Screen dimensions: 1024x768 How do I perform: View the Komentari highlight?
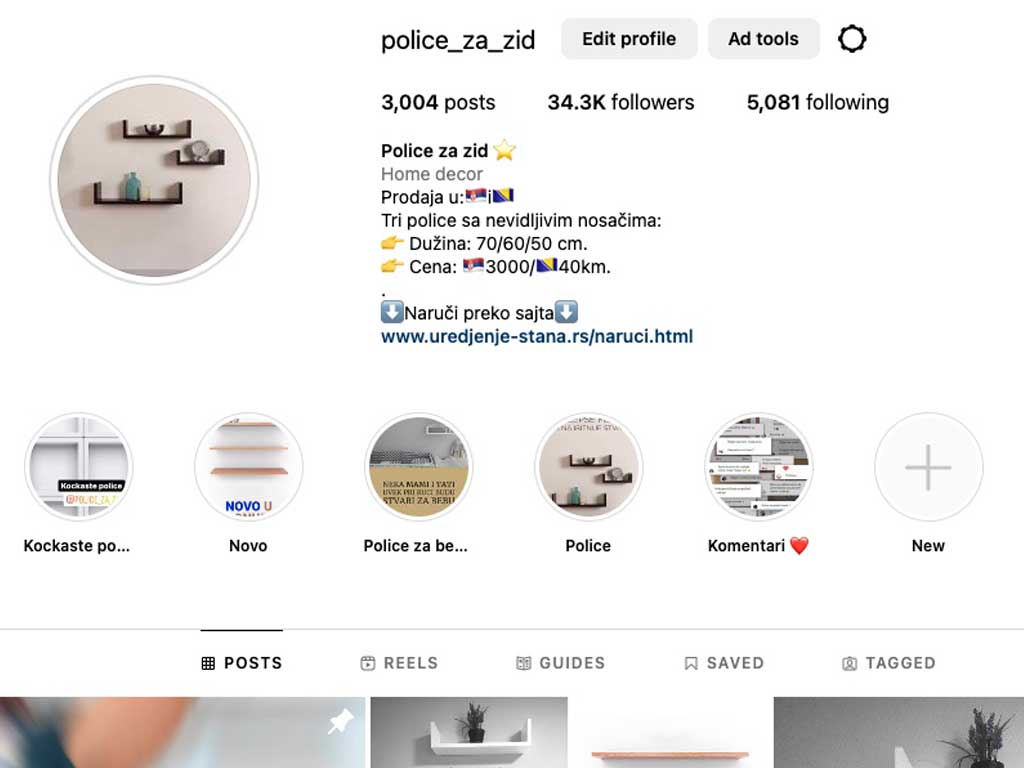759,467
